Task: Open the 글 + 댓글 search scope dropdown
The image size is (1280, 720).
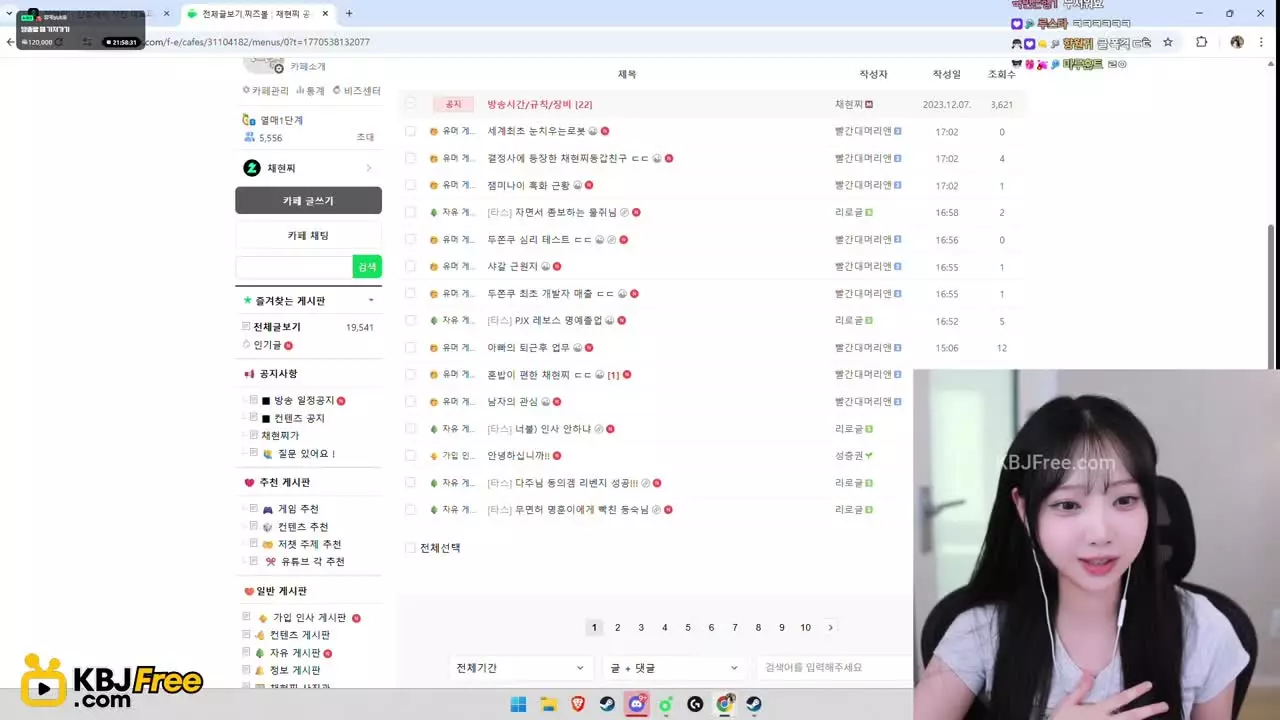Action: point(674,668)
